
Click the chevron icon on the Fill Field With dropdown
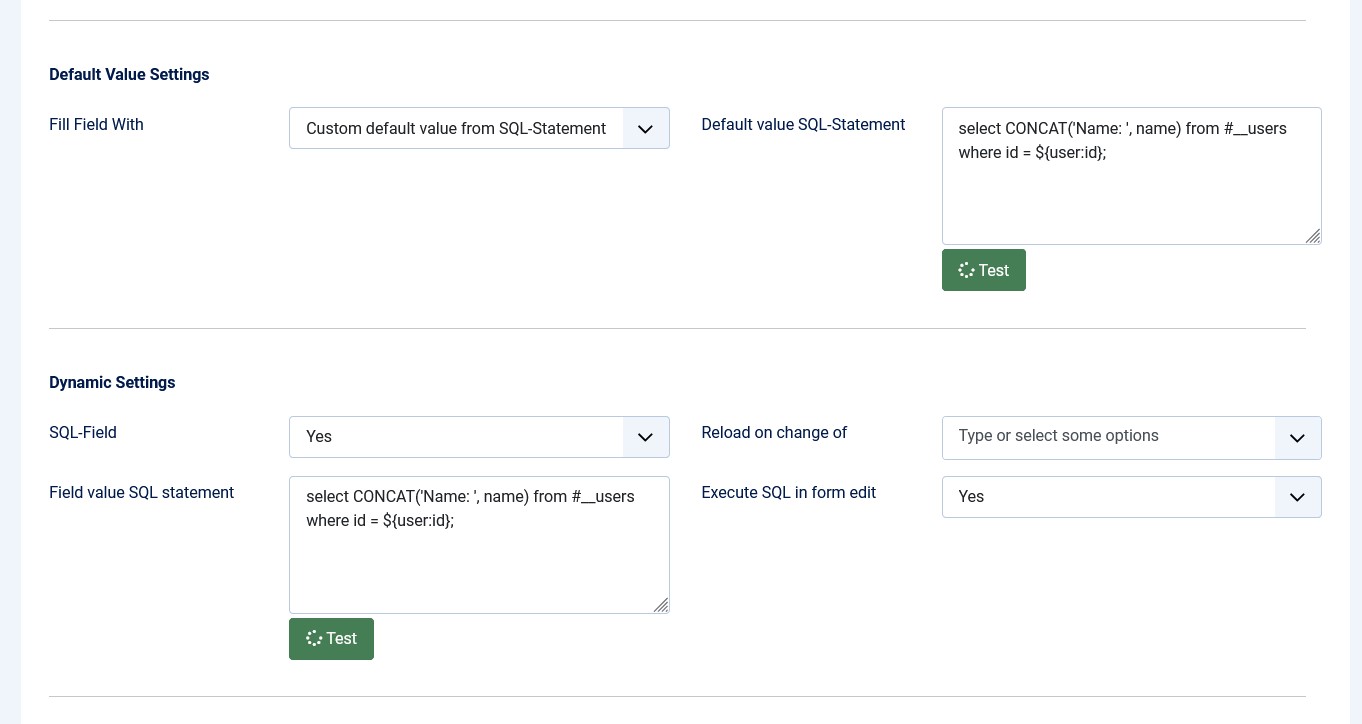pyautogui.click(x=645, y=128)
